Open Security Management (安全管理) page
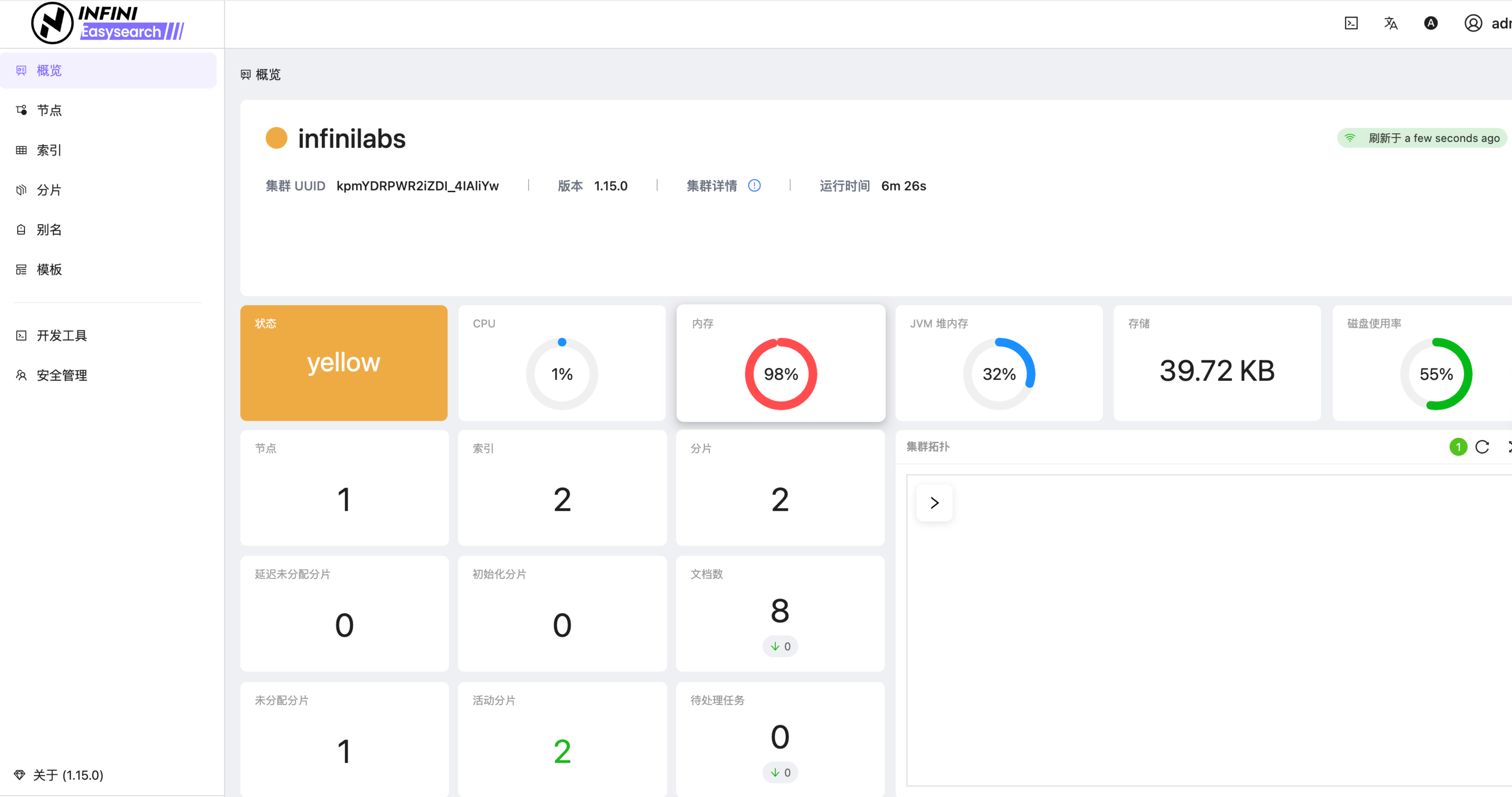 [x=61, y=376]
